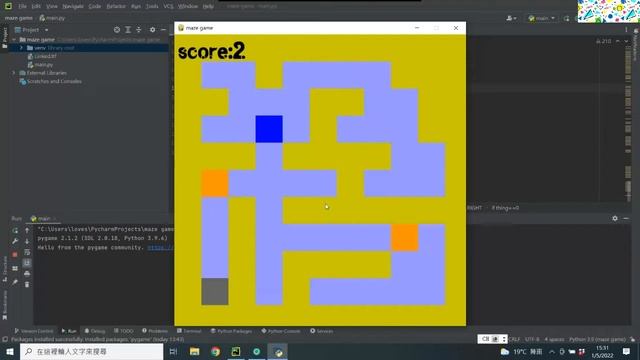The image size is (640, 360).
Task: Open Python Console tool window
Action: pos(281,331)
